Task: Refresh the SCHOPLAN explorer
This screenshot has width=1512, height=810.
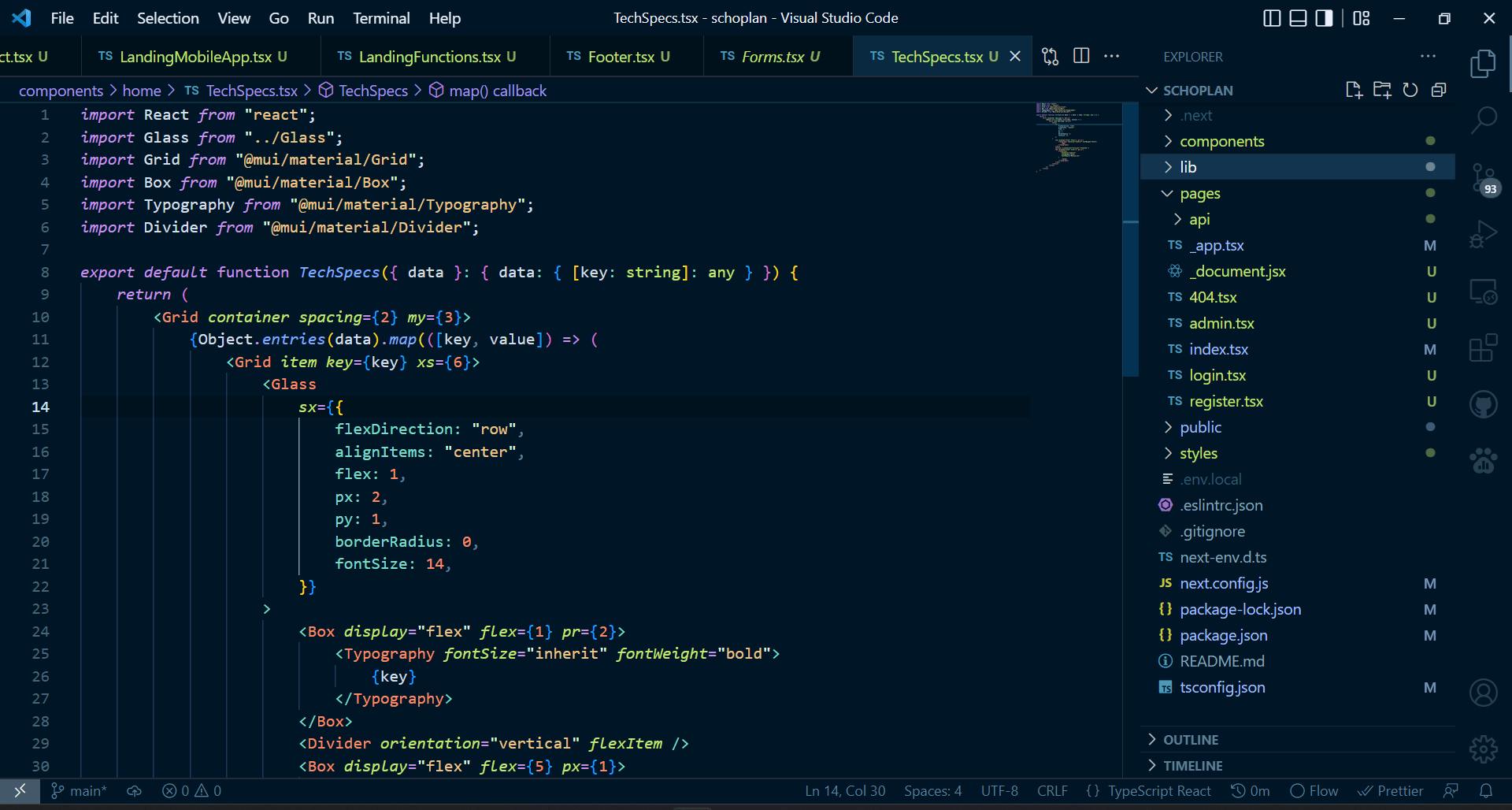Action: [x=1410, y=90]
